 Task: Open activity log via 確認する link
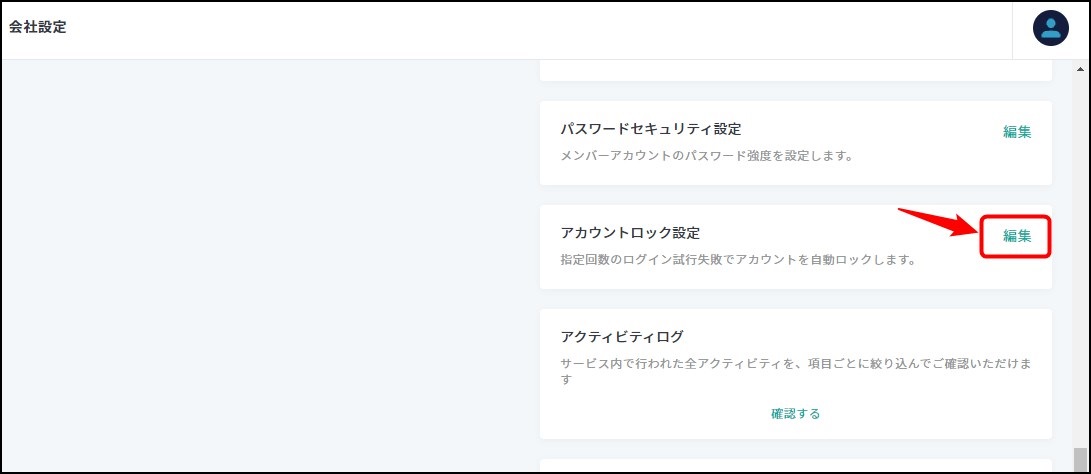795,413
